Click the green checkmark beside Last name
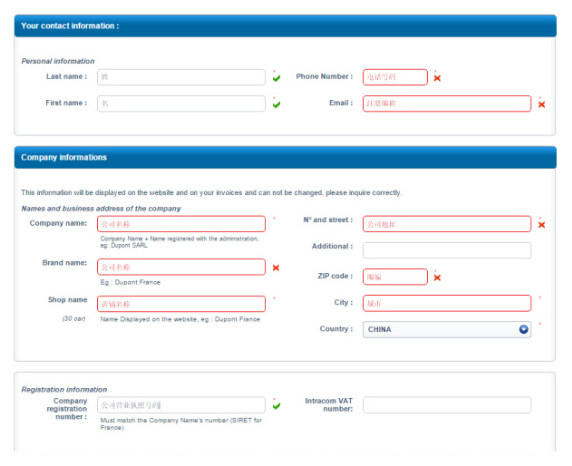This screenshot has height=466, width=572. 277,78
